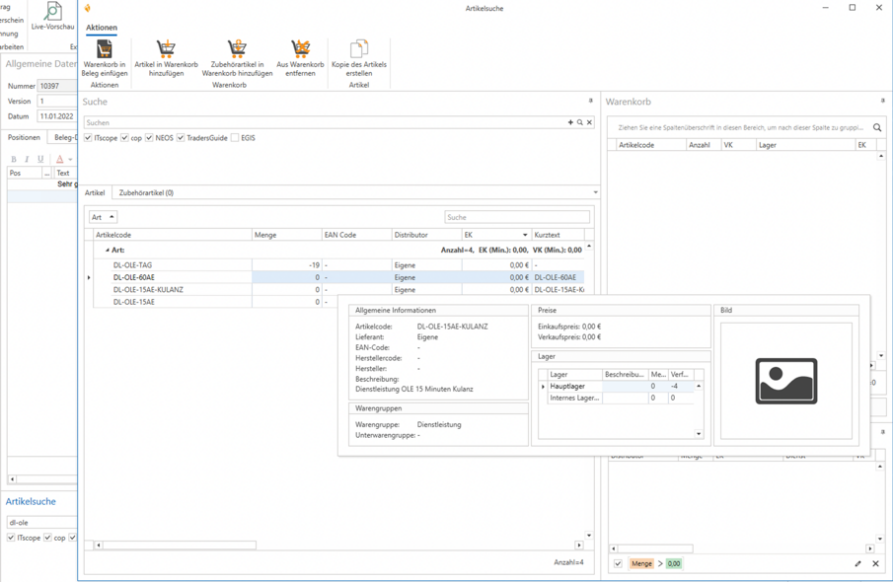
Task: Select the DL-OLE-TAG article row
Action: [x=133, y=264]
